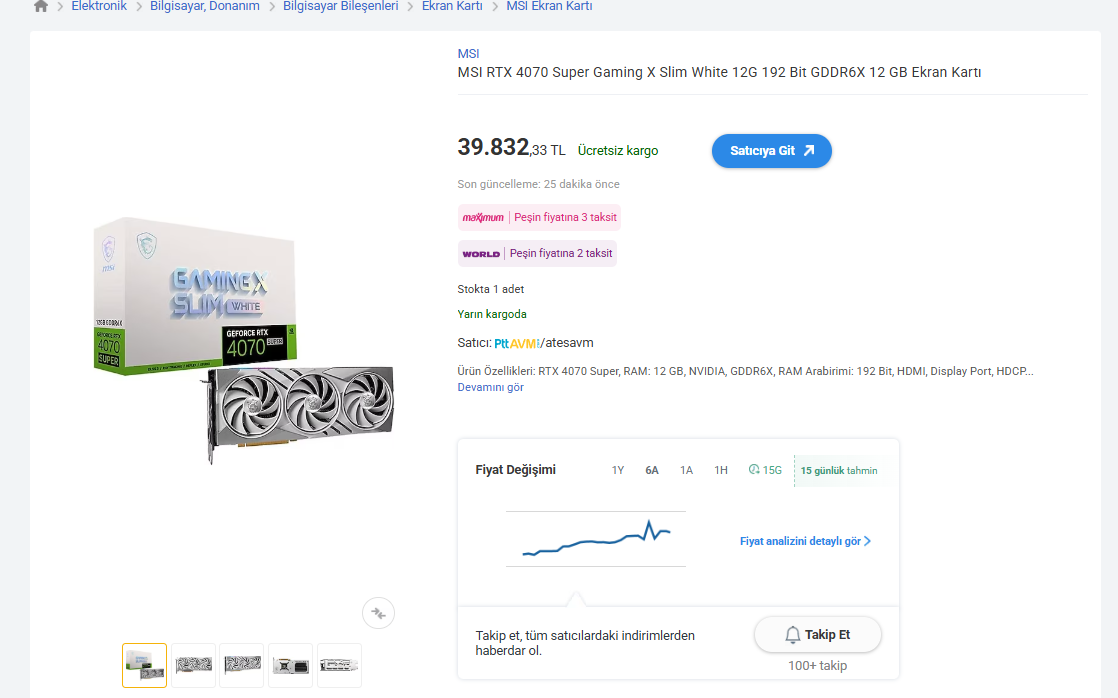1118x698 pixels.
Task: Select the 15G history icon tab
Action: [x=765, y=470]
